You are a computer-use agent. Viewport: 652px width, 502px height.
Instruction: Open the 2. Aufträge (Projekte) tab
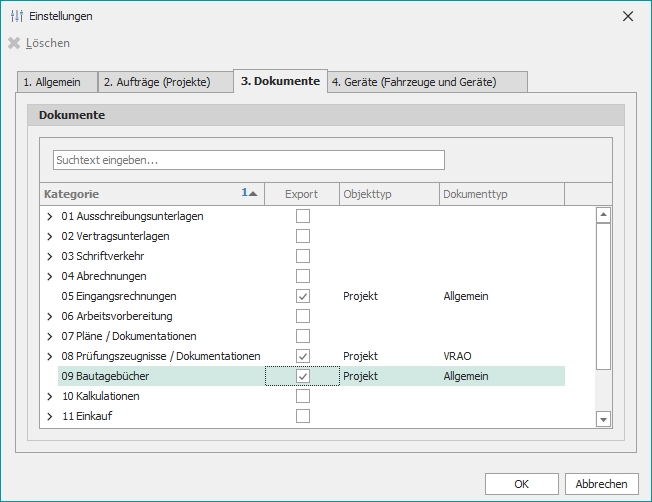pos(164,82)
